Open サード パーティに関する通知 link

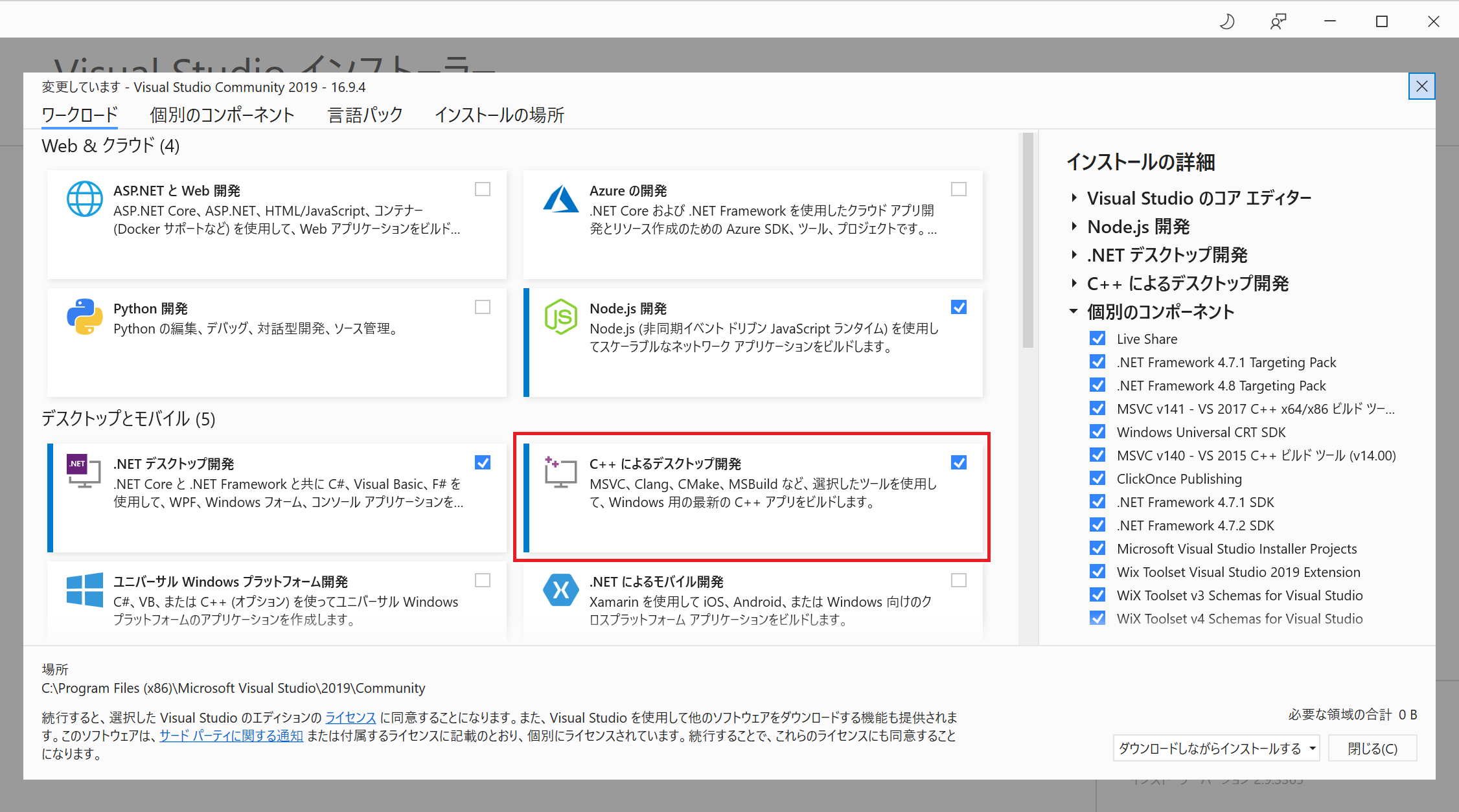(231, 736)
